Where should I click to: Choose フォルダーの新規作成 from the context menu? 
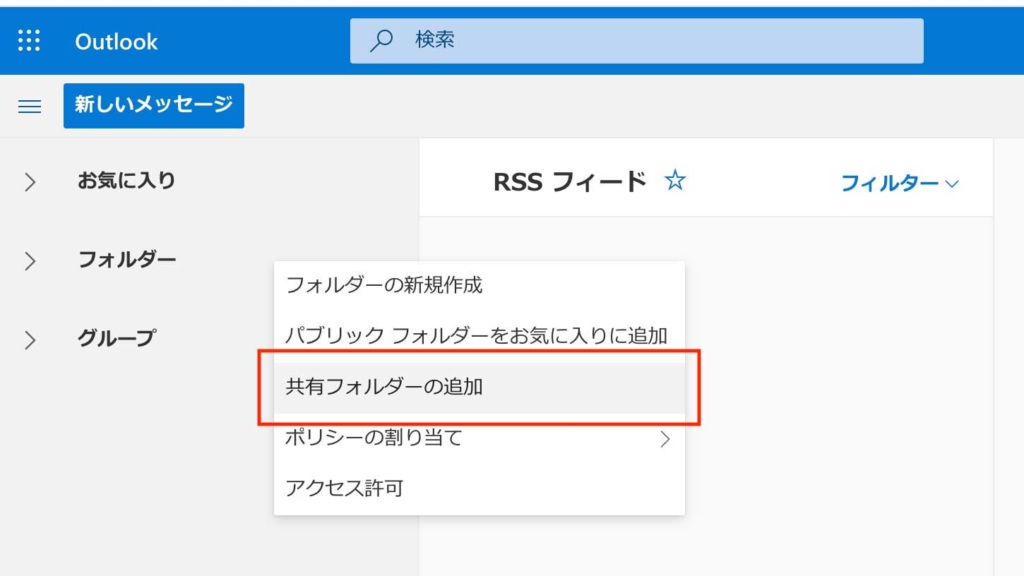tap(479, 285)
